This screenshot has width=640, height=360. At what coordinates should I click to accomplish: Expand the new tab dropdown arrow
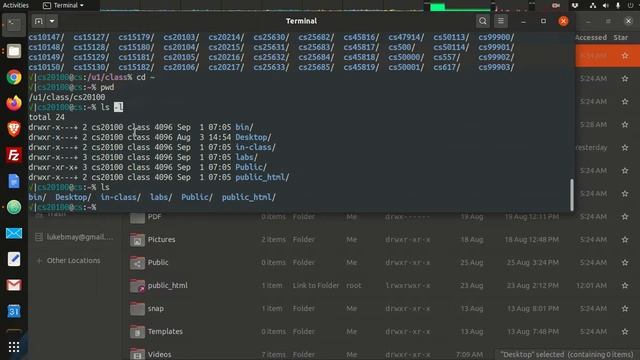click(x=52, y=21)
